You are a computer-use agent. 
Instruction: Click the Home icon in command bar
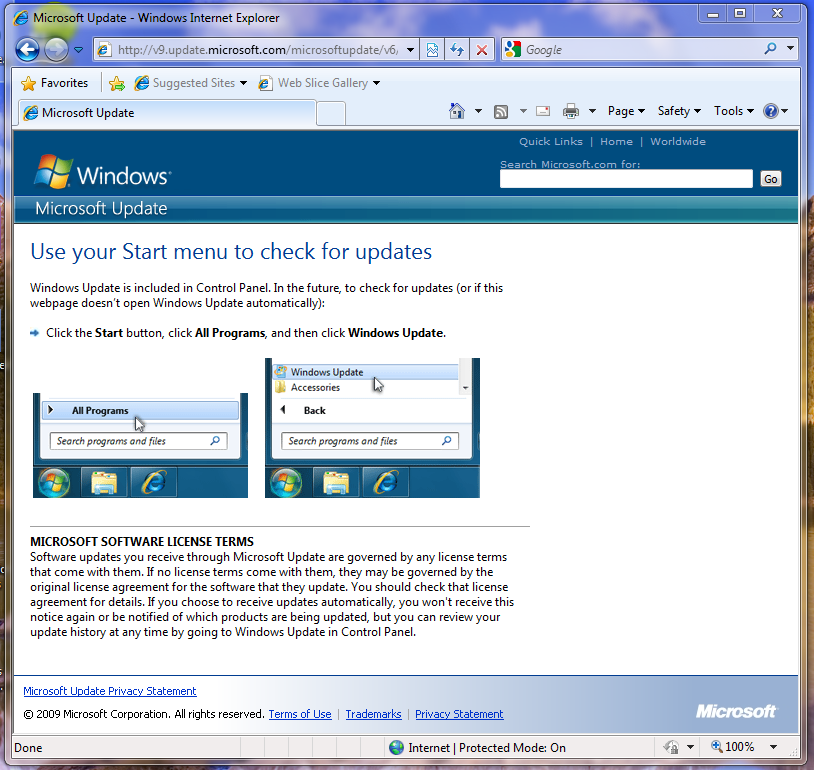click(457, 111)
